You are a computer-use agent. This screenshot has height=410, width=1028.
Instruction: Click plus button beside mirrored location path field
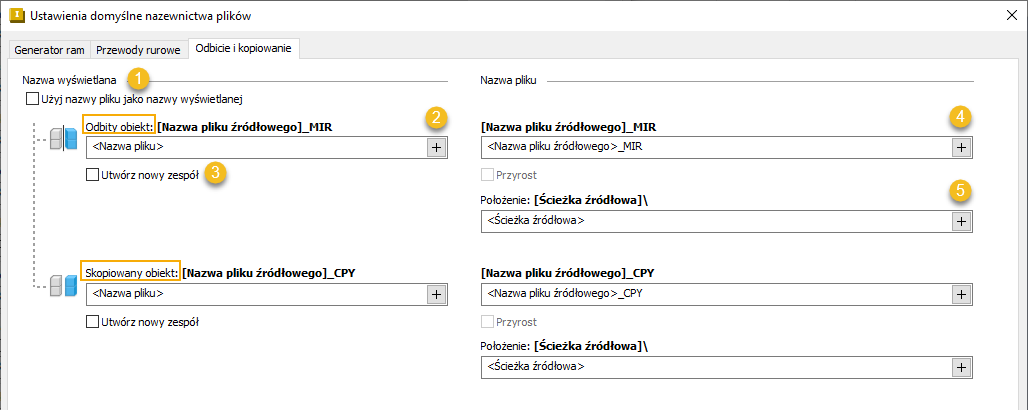pos(960,220)
